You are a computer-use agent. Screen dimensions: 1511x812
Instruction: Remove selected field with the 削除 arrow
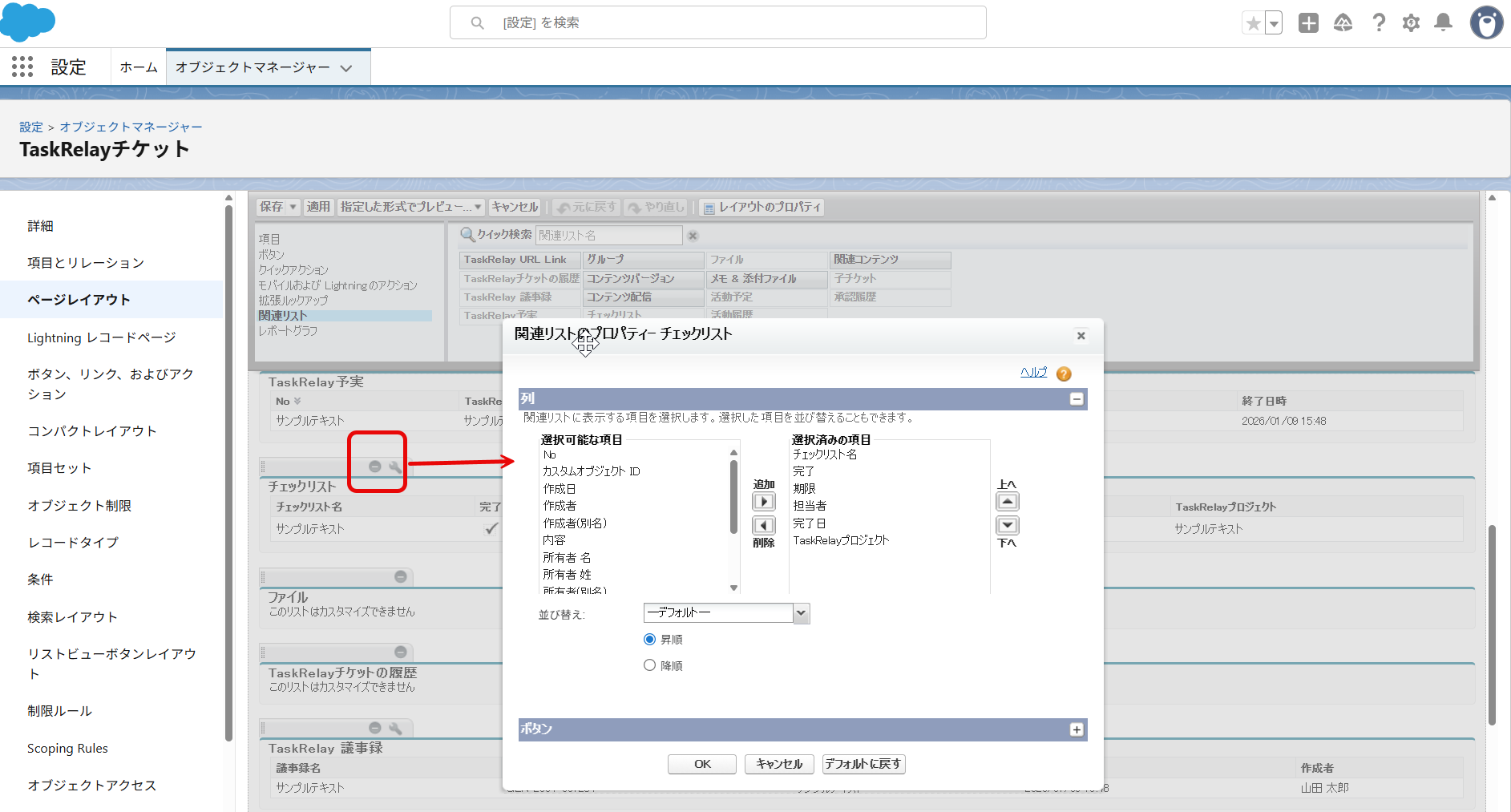click(764, 526)
